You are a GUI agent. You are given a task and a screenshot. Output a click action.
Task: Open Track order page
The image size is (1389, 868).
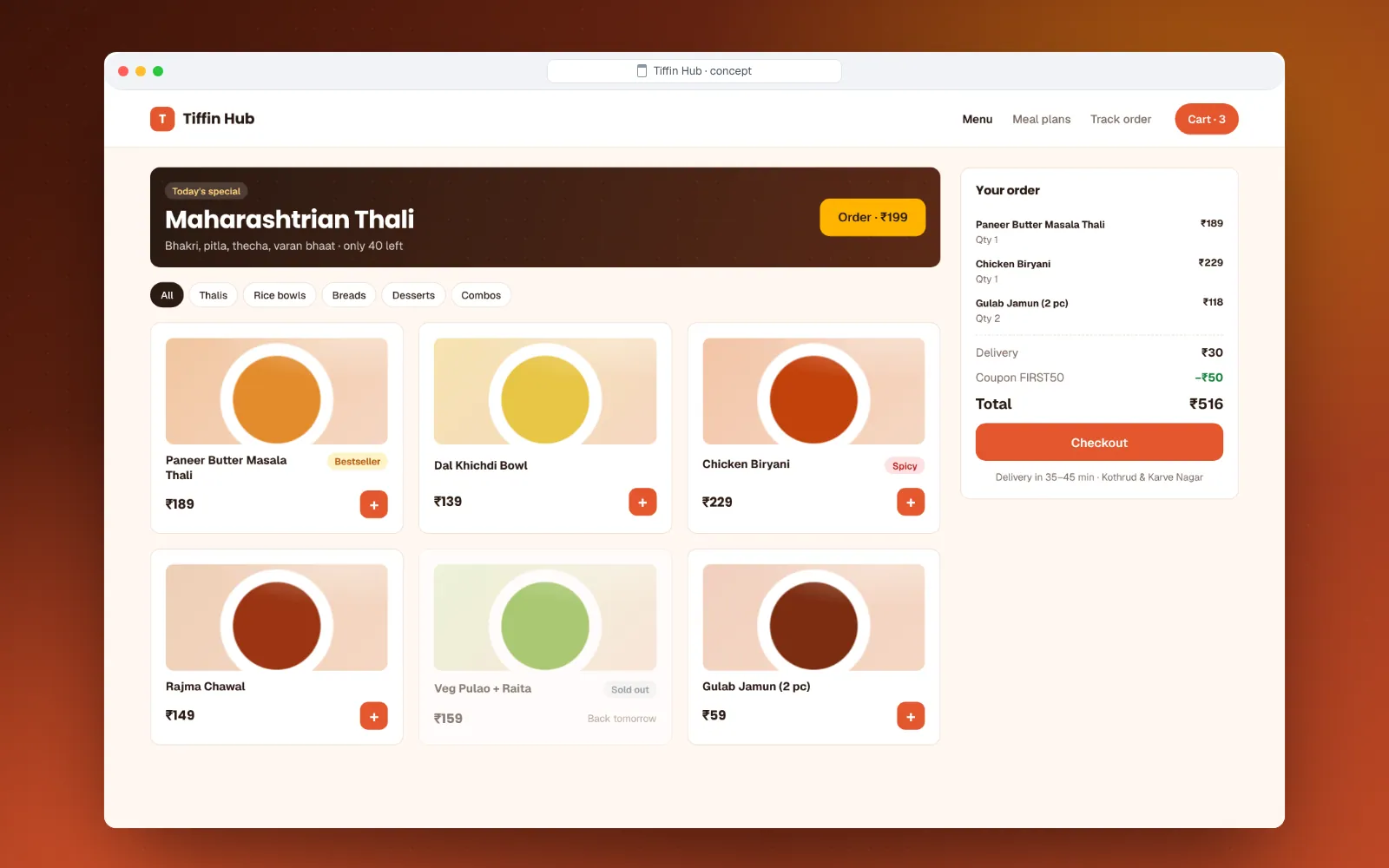(1121, 119)
